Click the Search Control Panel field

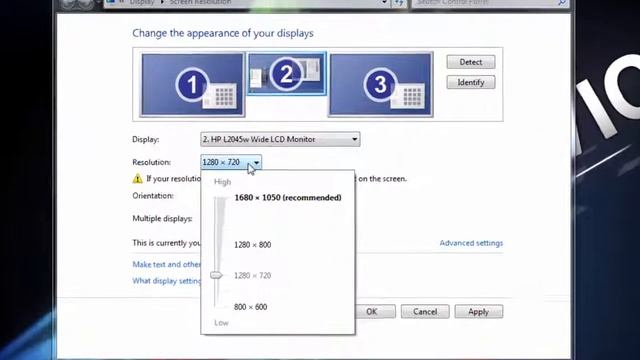click(x=490, y=2)
